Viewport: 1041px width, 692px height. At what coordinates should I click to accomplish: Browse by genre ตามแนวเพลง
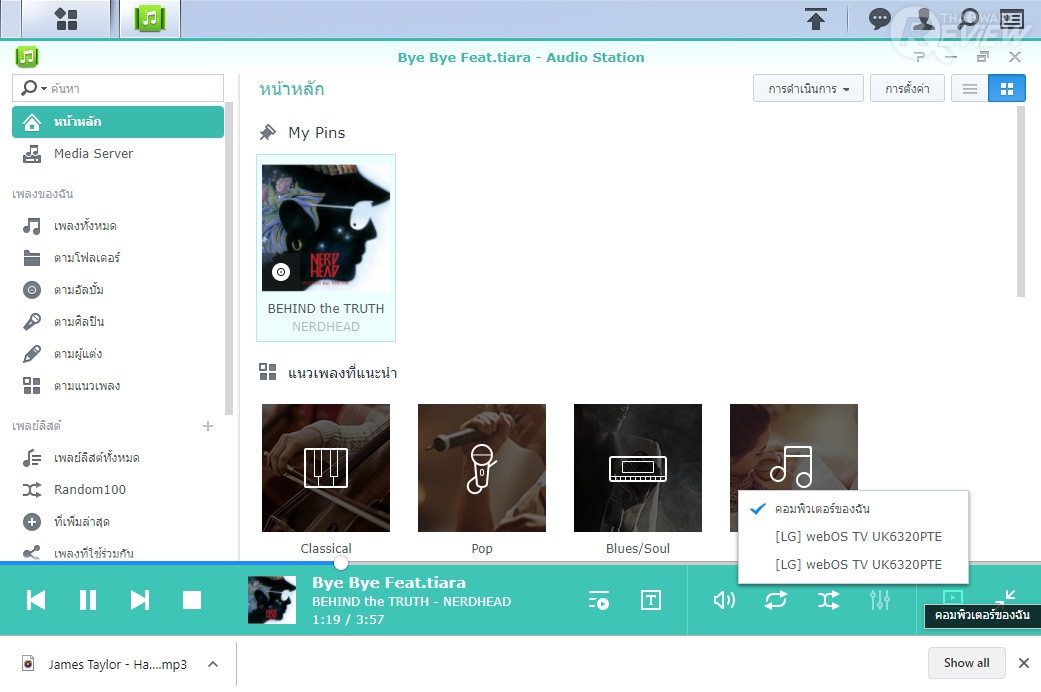tap(118, 386)
